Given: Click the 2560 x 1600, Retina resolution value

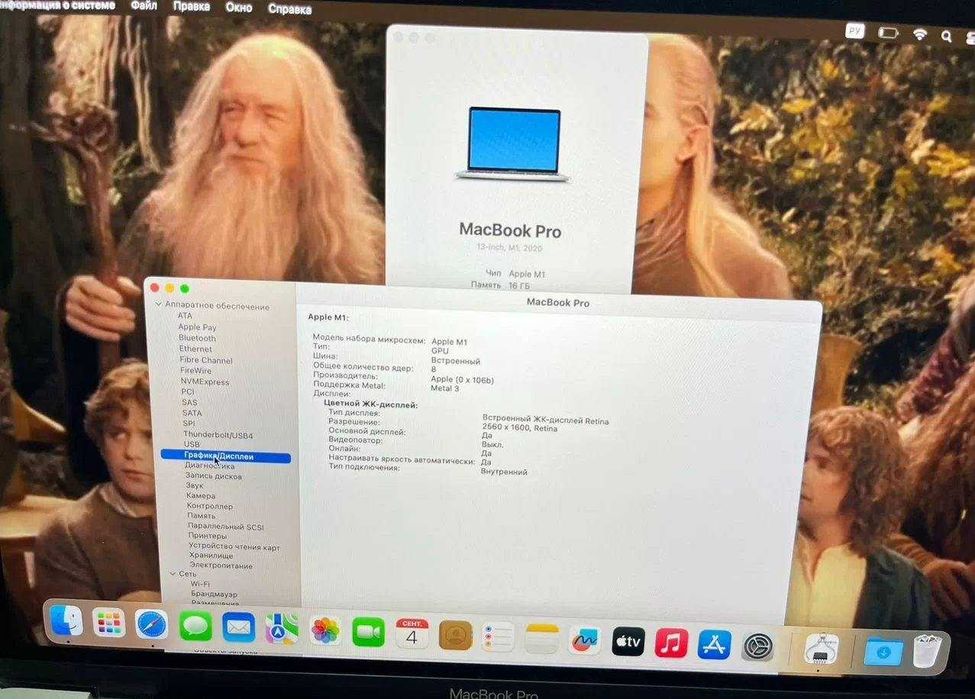Looking at the screenshot, I should 519,428.
